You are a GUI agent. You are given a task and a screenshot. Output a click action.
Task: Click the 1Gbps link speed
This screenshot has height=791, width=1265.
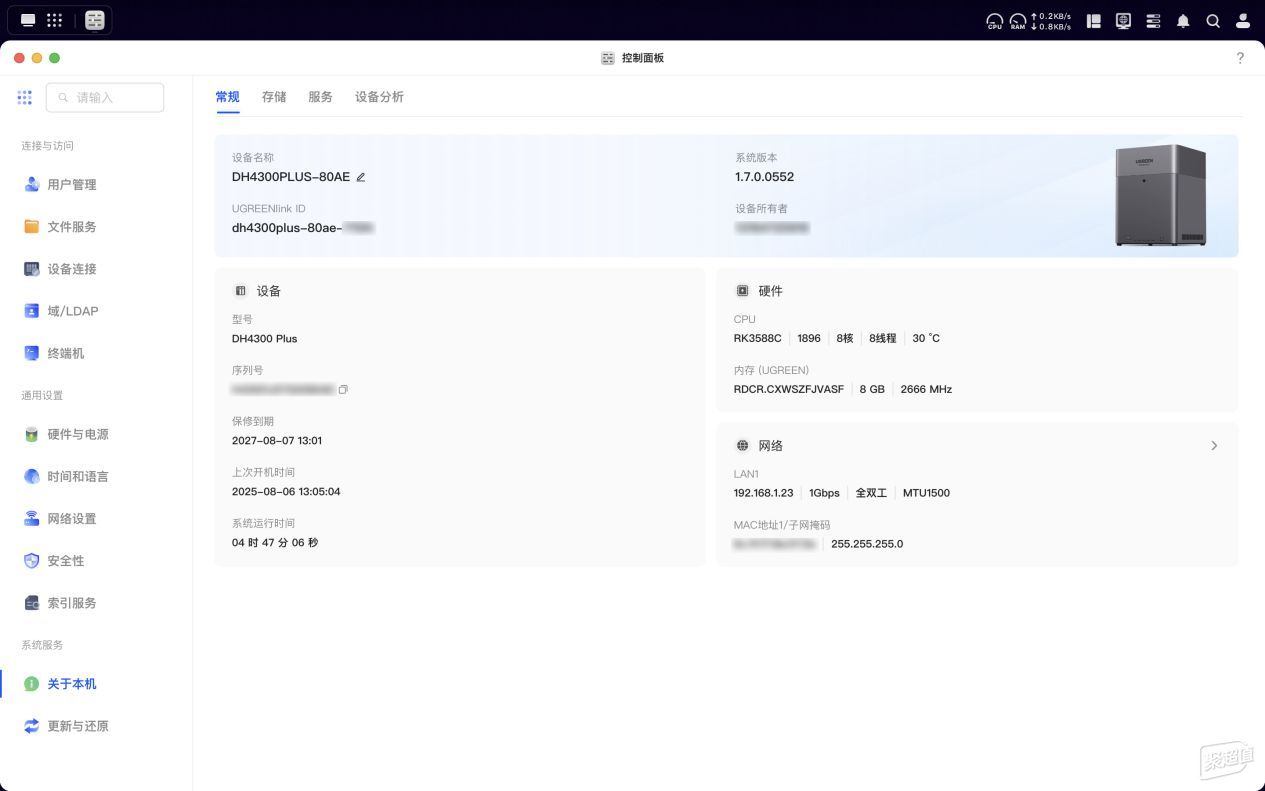(x=824, y=493)
